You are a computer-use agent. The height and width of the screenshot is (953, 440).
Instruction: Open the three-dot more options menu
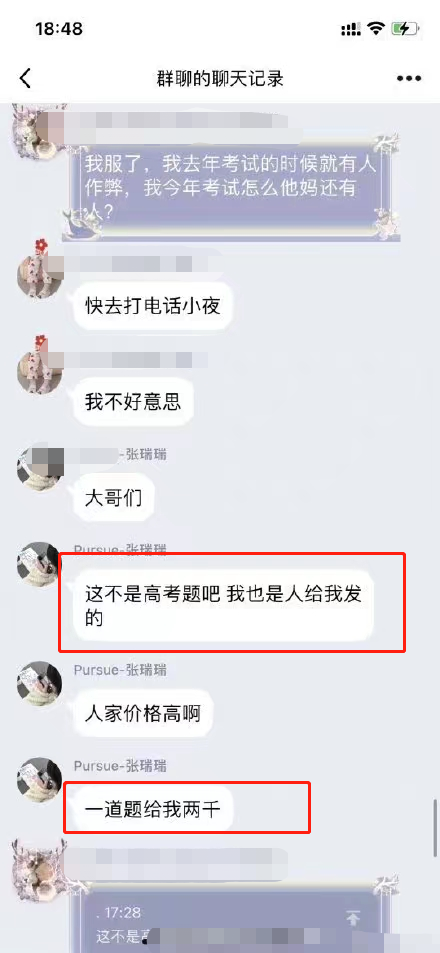pos(408,78)
